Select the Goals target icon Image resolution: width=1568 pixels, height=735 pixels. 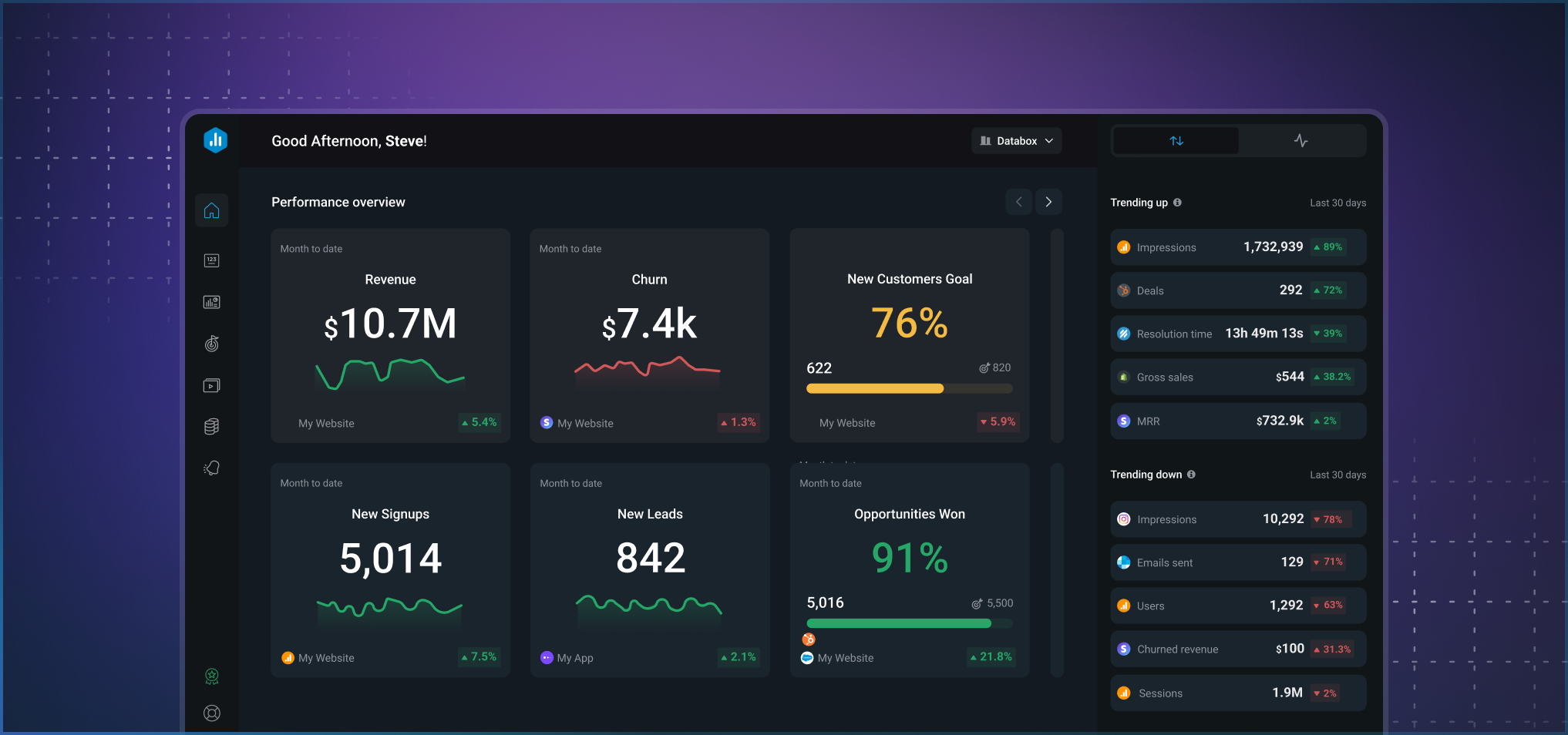[211, 344]
